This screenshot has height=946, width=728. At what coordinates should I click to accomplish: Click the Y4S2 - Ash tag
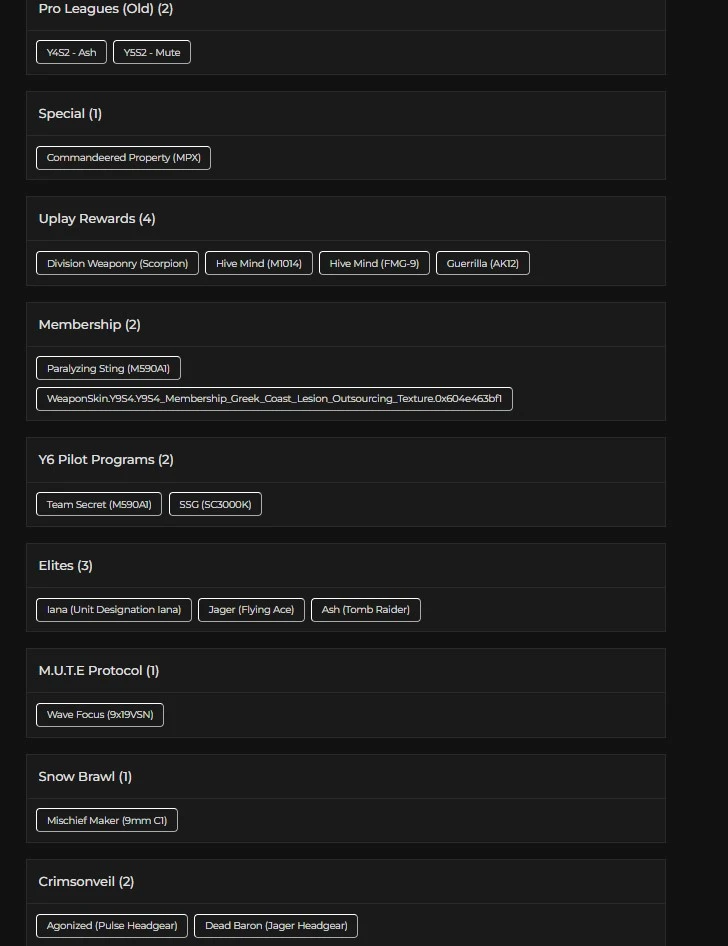click(72, 52)
